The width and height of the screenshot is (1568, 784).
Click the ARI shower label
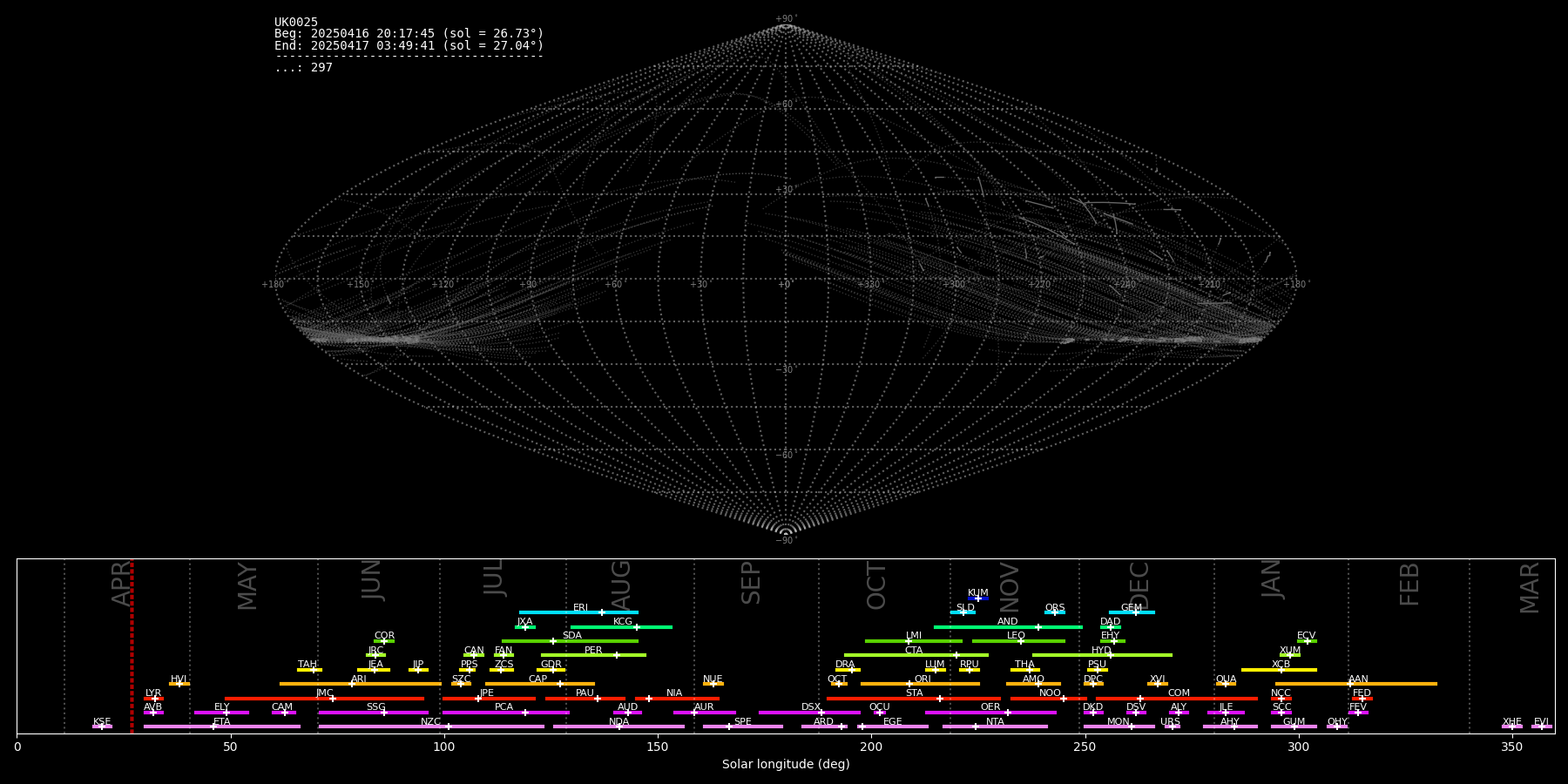(x=359, y=679)
